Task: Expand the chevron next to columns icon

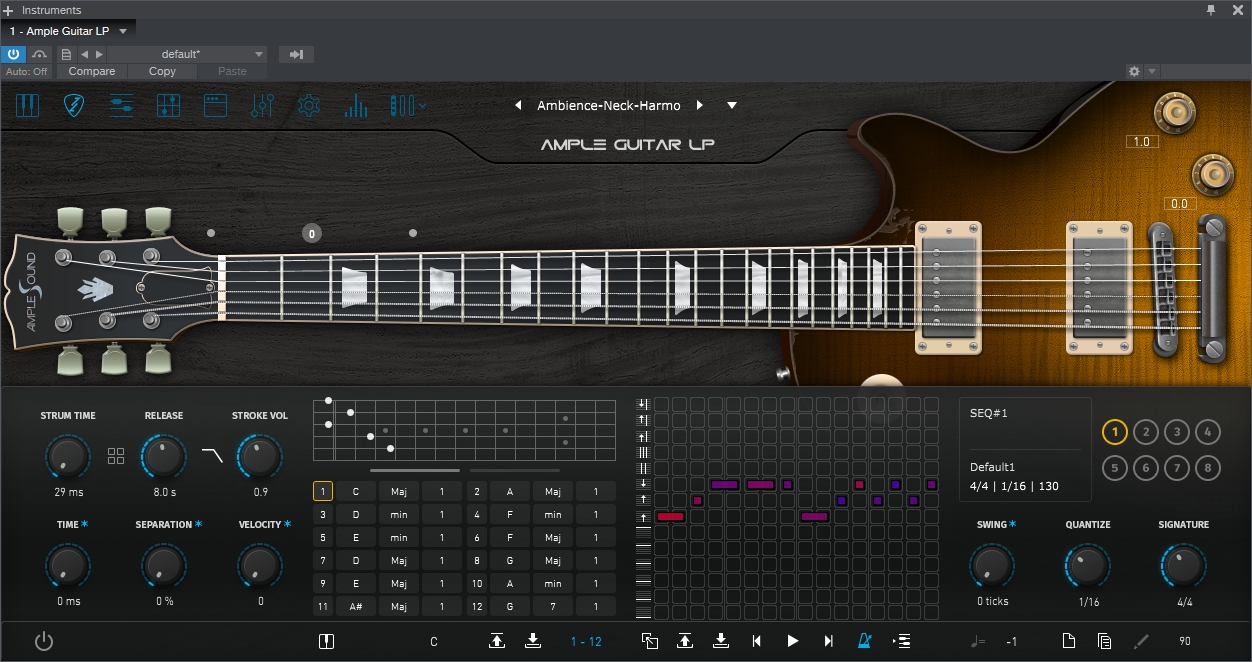Action: coord(424,105)
